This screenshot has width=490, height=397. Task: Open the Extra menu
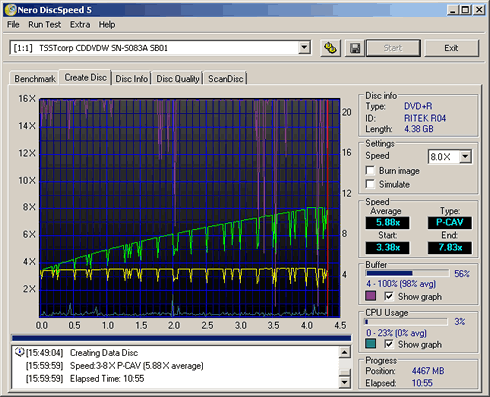click(80, 25)
